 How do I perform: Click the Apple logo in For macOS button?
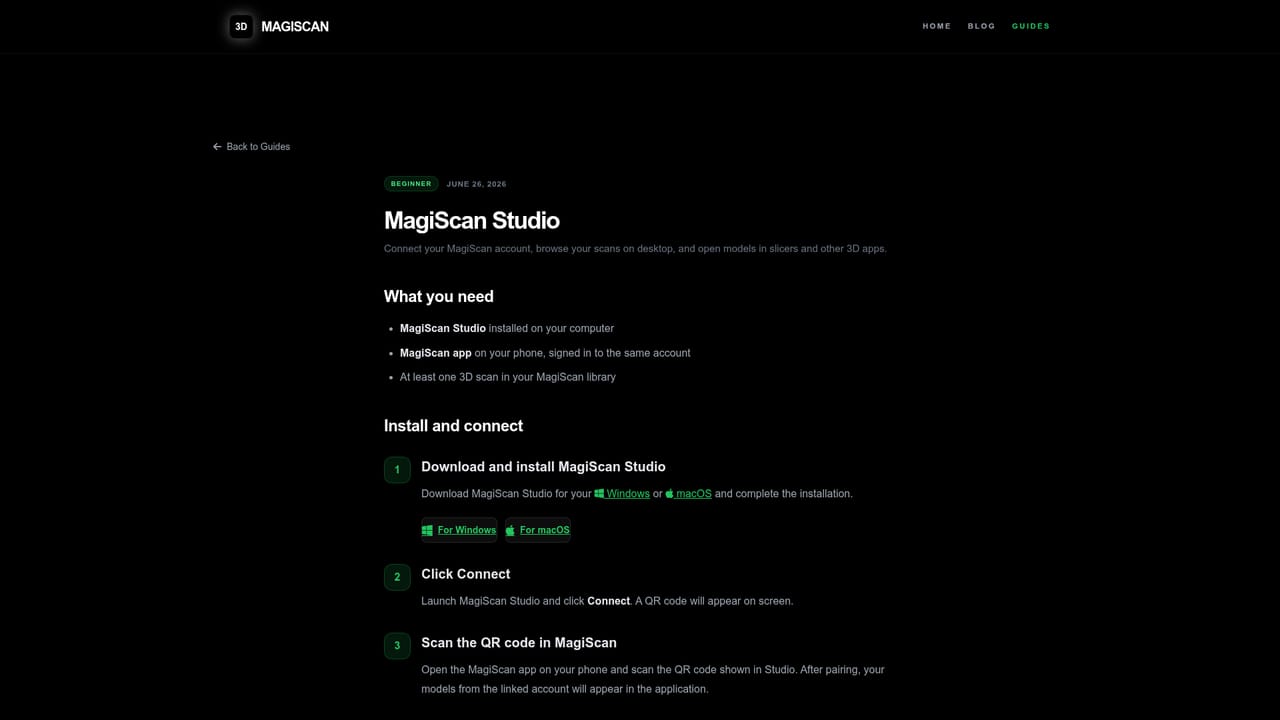510,530
